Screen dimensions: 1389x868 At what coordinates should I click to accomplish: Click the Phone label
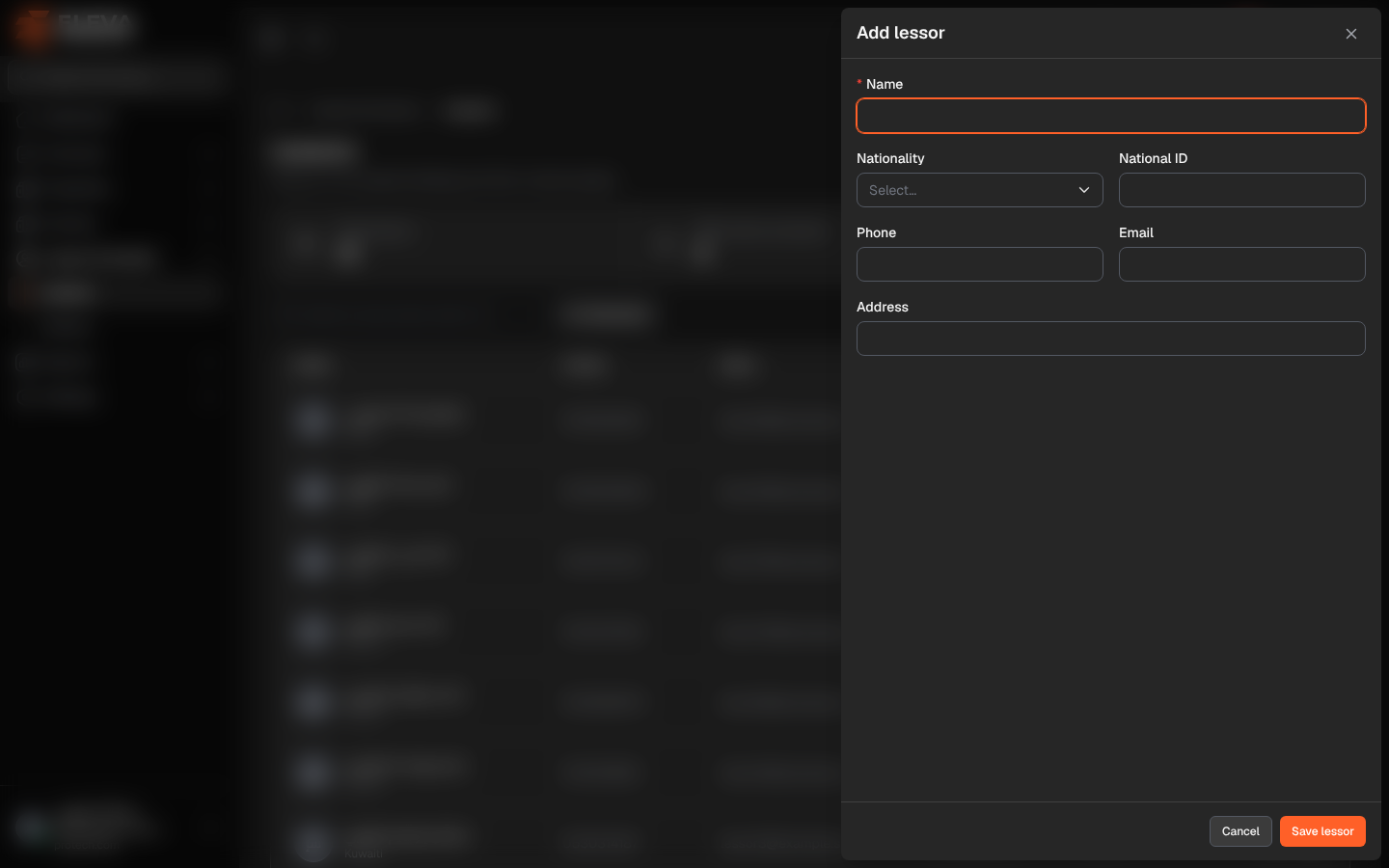[x=876, y=232]
